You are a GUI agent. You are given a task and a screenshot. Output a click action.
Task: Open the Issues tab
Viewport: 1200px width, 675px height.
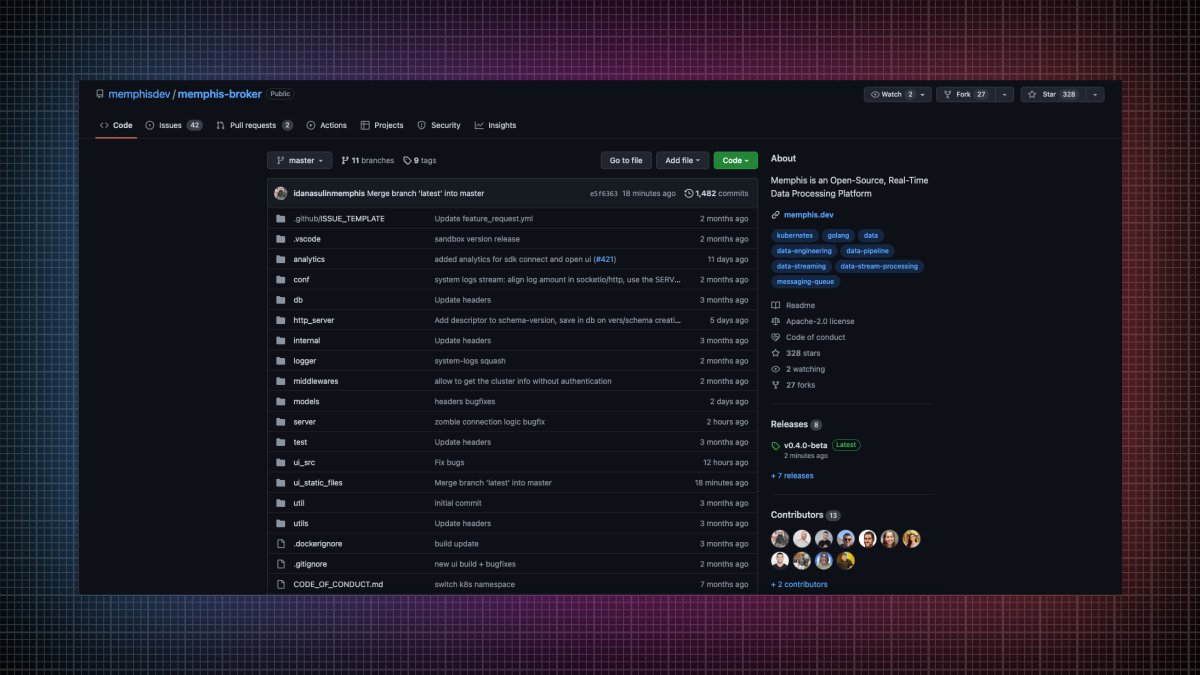click(173, 125)
